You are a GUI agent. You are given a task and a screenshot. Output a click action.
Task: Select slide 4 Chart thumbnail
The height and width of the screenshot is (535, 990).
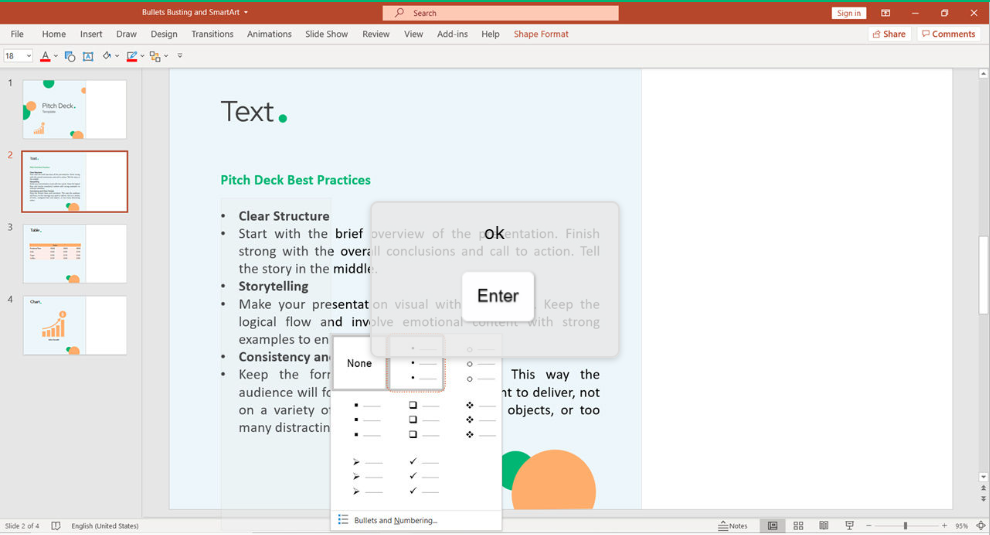75,325
